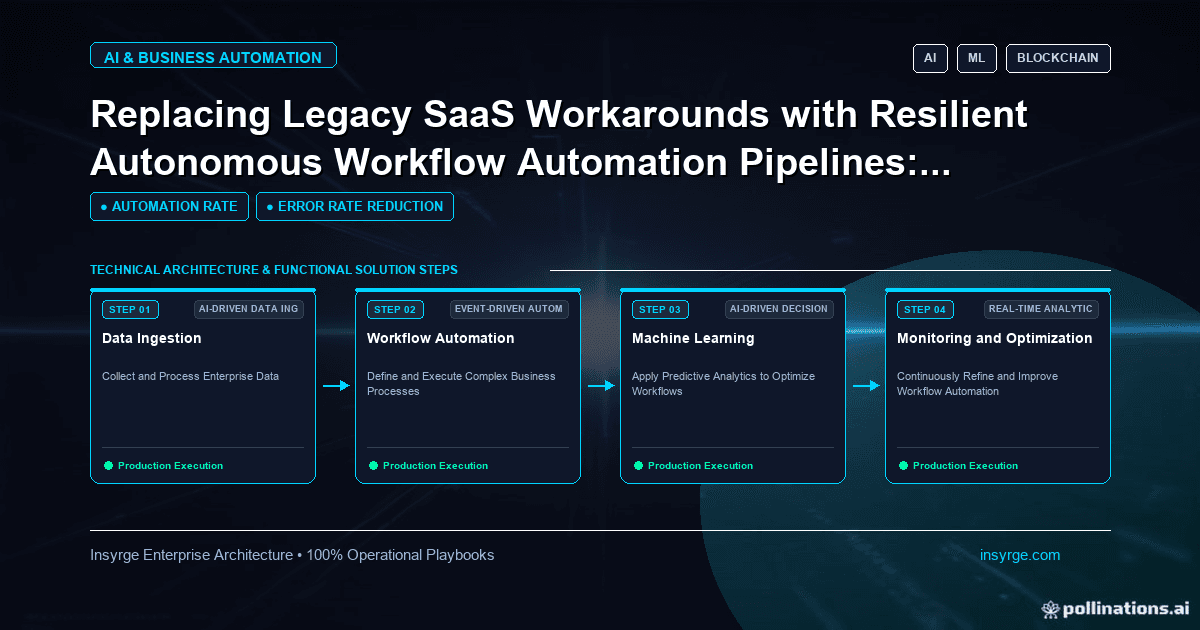1200x630 pixels.
Task: Click Production Execution label under Workflow Automation
Action: 435,466
